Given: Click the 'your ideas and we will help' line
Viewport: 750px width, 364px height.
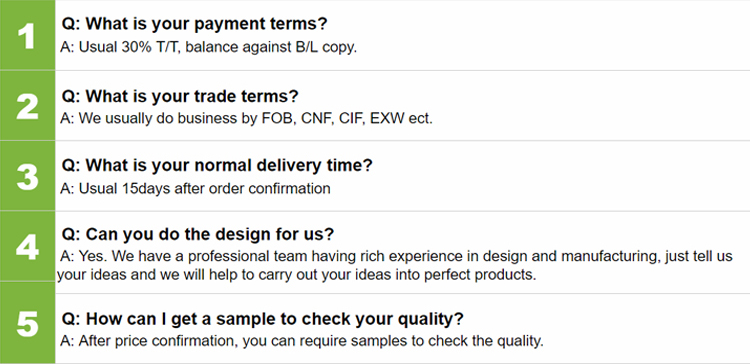Looking at the screenshot, I should 297,275.
